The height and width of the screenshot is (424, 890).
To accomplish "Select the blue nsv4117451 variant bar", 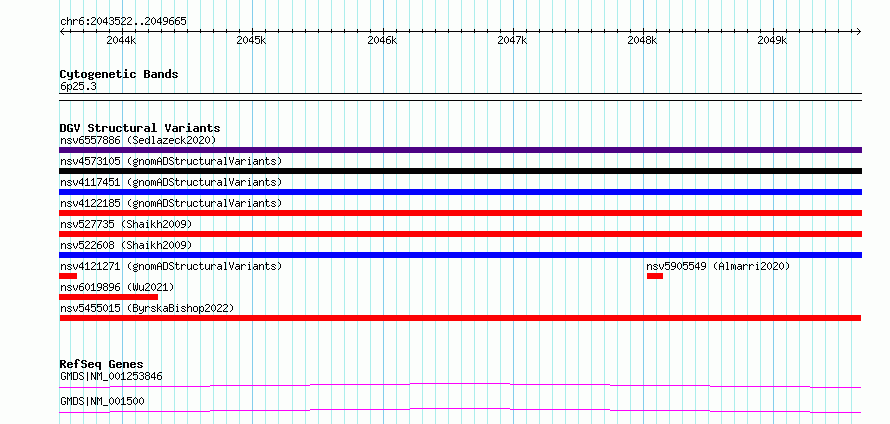I will click(x=460, y=192).
